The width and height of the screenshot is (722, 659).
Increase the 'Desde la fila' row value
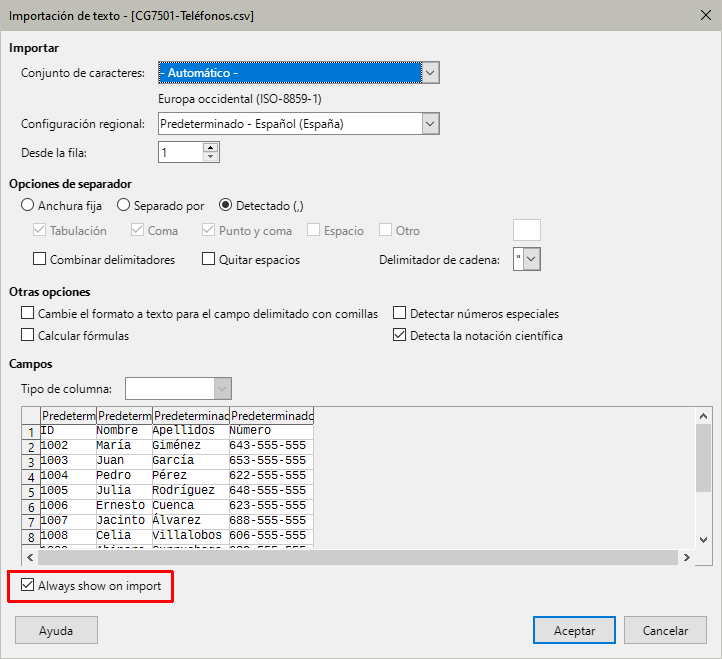[210, 147]
